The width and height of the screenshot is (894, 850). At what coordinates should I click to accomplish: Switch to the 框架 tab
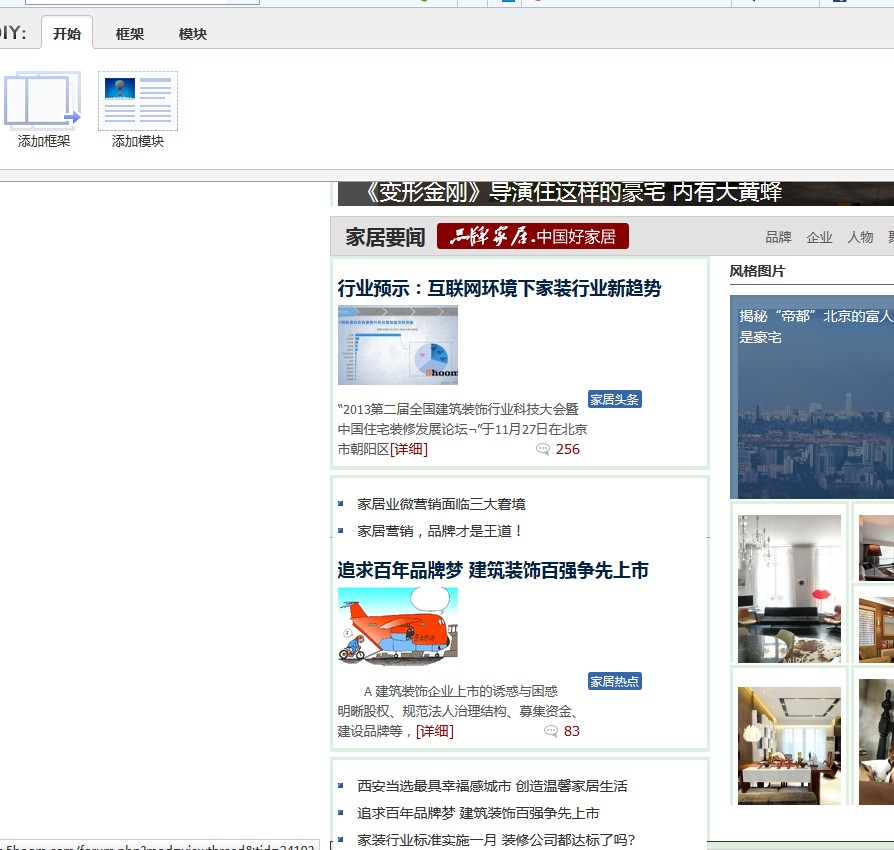click(129, 34)
